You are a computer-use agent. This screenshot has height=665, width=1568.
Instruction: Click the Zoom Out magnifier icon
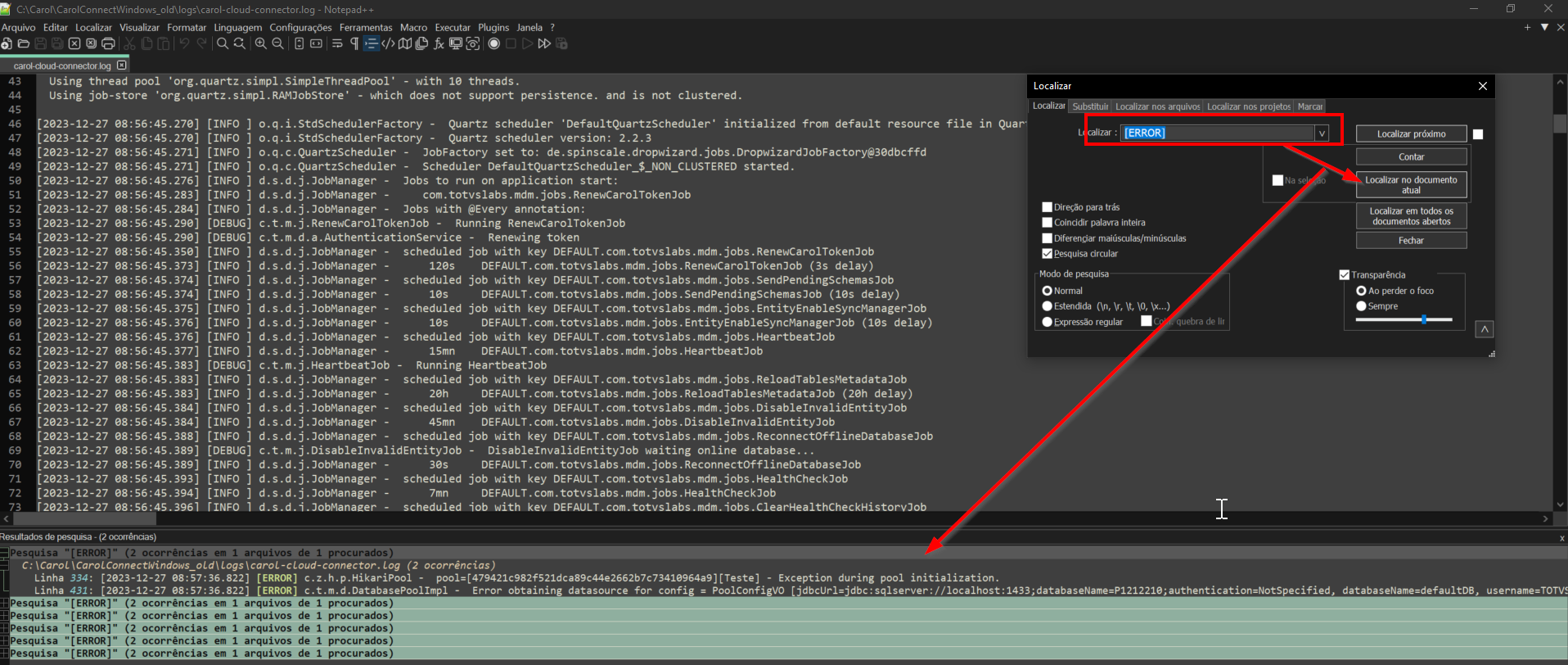(x=278, y=43)
